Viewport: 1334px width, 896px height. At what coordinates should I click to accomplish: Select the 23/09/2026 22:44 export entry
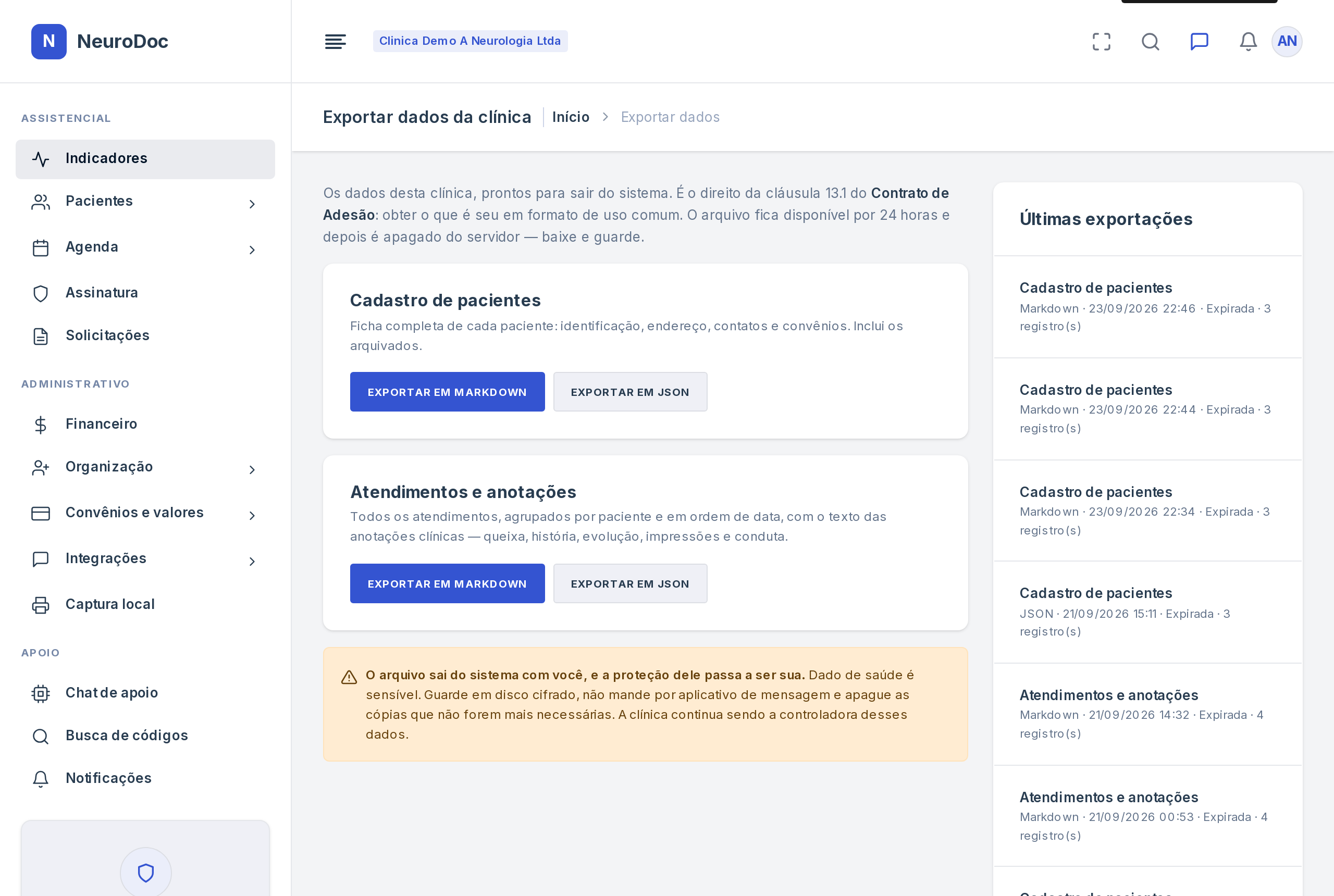pyautogui.click(x=1147, y=408)
